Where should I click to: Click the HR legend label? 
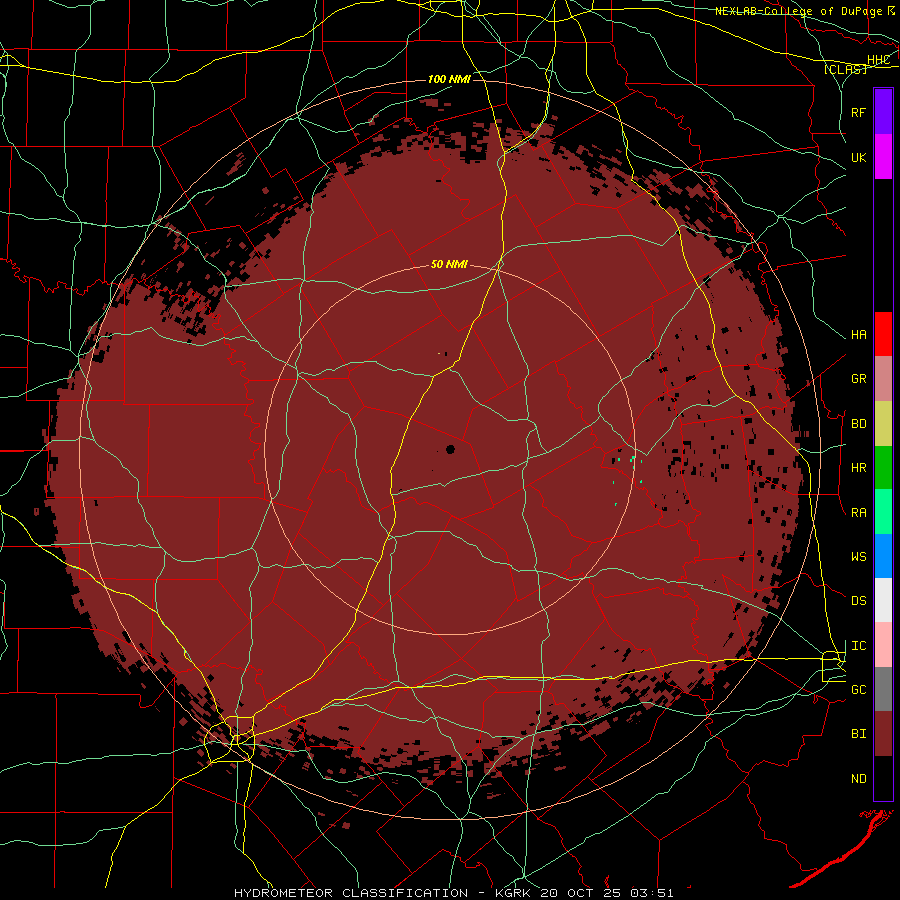858,468
